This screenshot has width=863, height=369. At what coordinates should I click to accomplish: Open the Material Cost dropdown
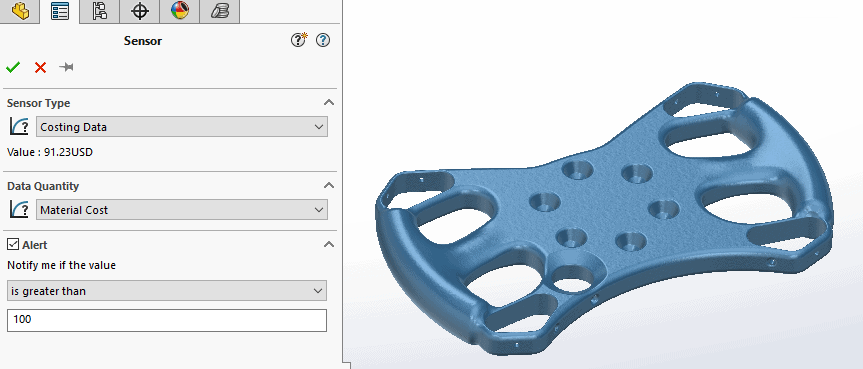[x=182, y=210]
